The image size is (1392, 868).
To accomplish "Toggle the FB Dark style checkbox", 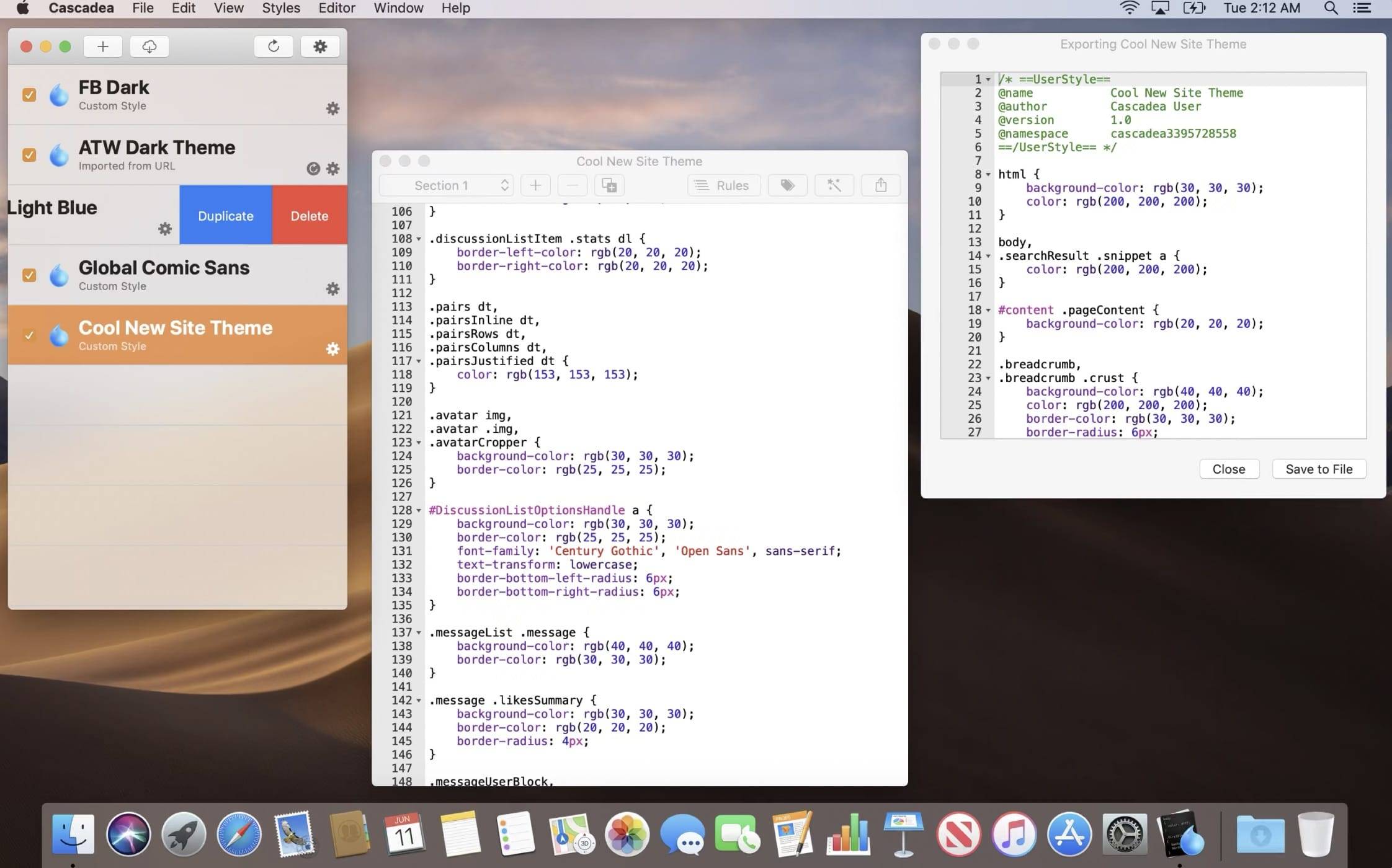I will (29, 95).
